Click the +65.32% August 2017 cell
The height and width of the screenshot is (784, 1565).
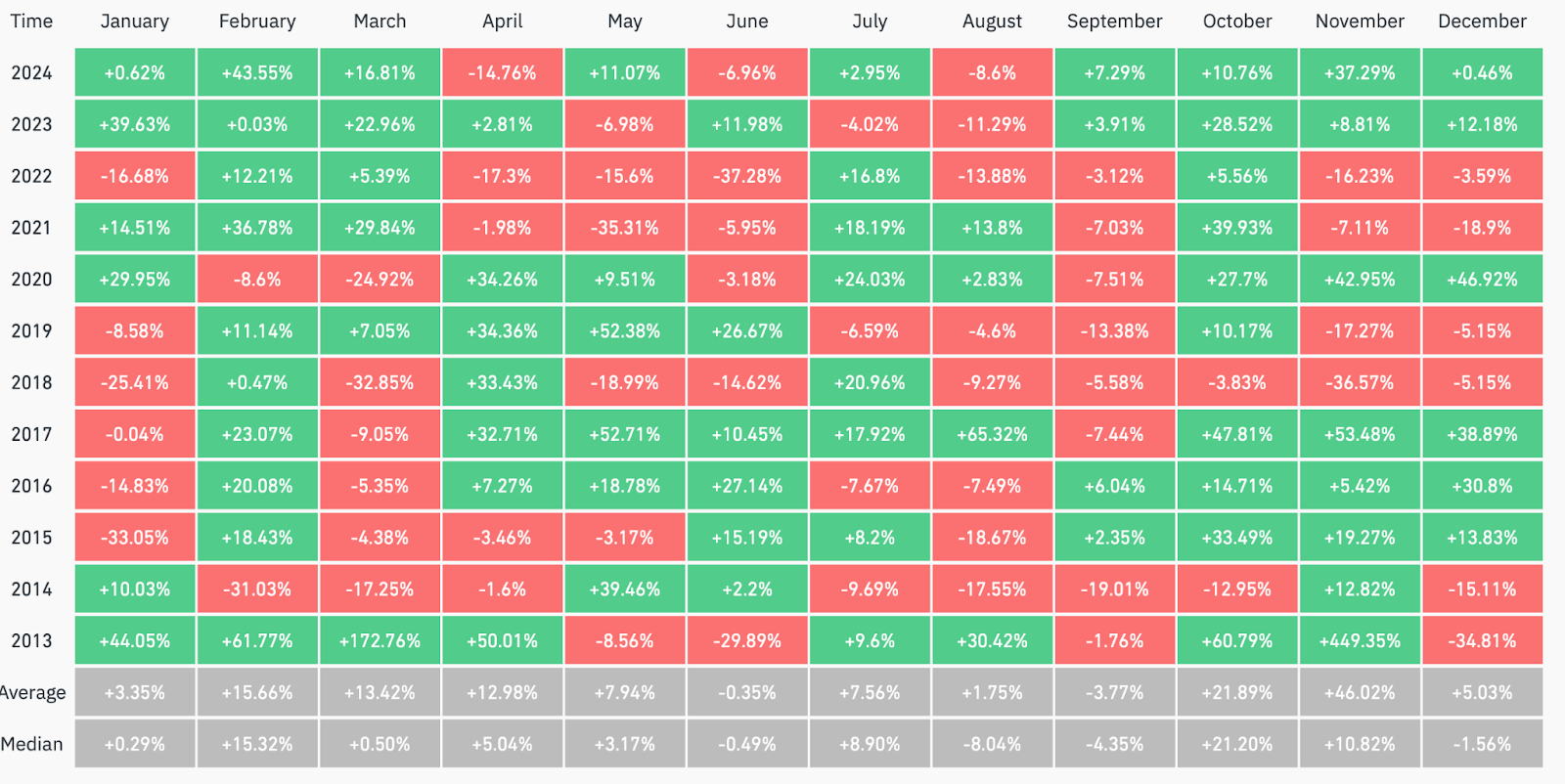tap(992, 434)
